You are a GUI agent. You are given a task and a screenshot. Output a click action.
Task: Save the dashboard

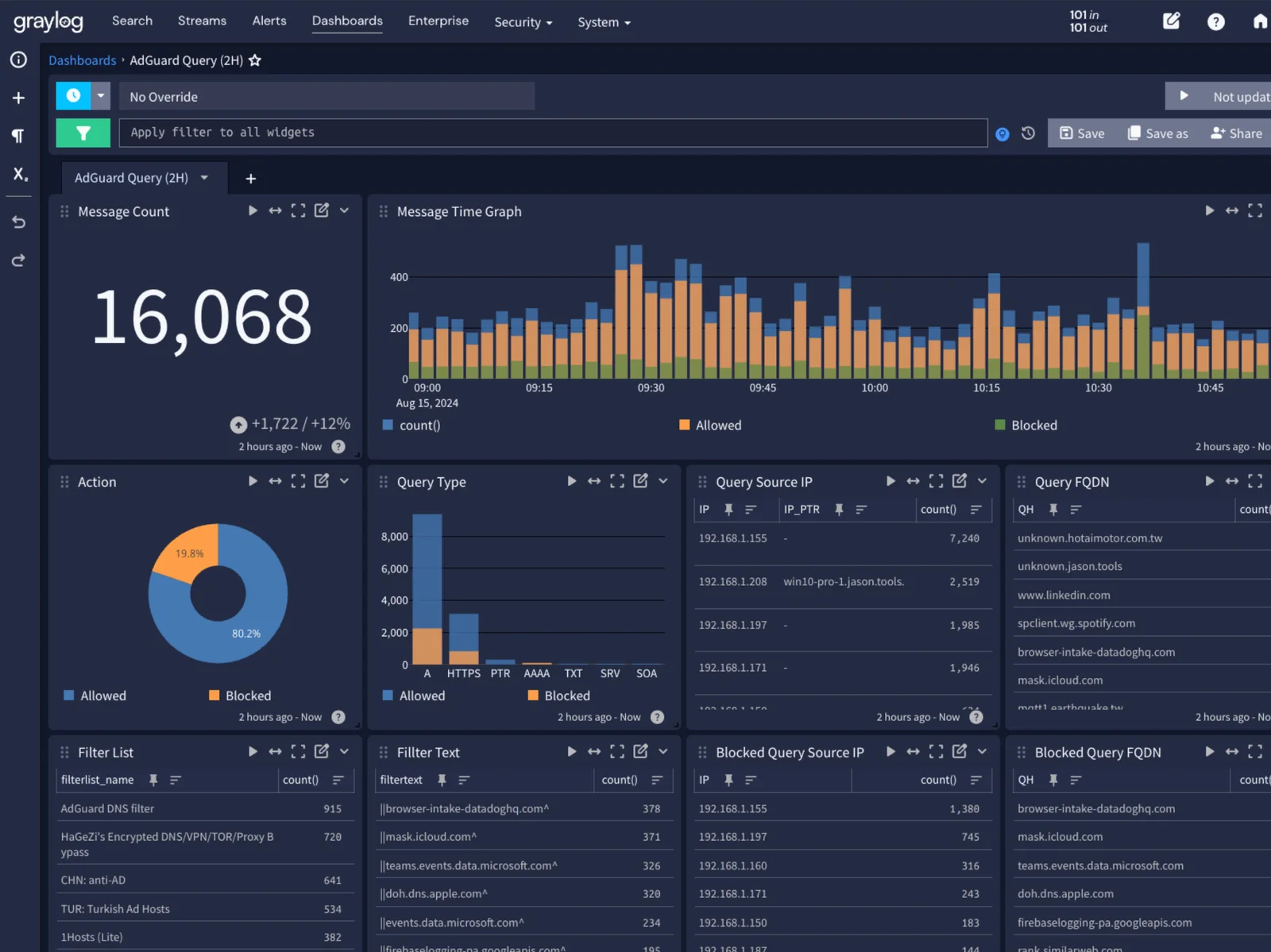(x=1082, y=133)
